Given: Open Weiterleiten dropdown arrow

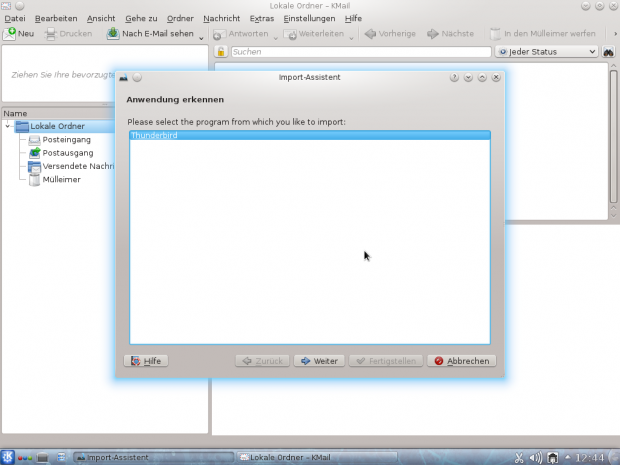Looking at the screenshot, I should coord(351,38).
